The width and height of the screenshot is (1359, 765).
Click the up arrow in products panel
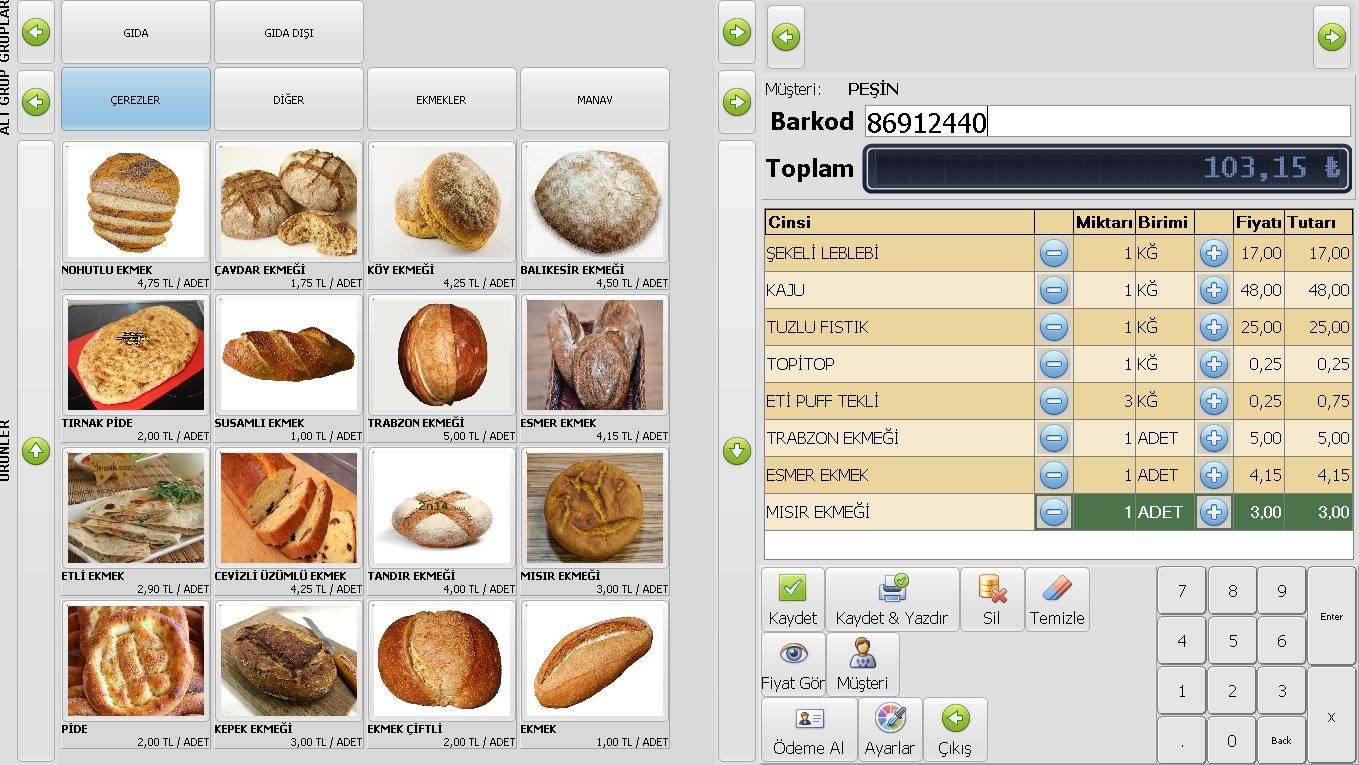(x=36, y=451)
